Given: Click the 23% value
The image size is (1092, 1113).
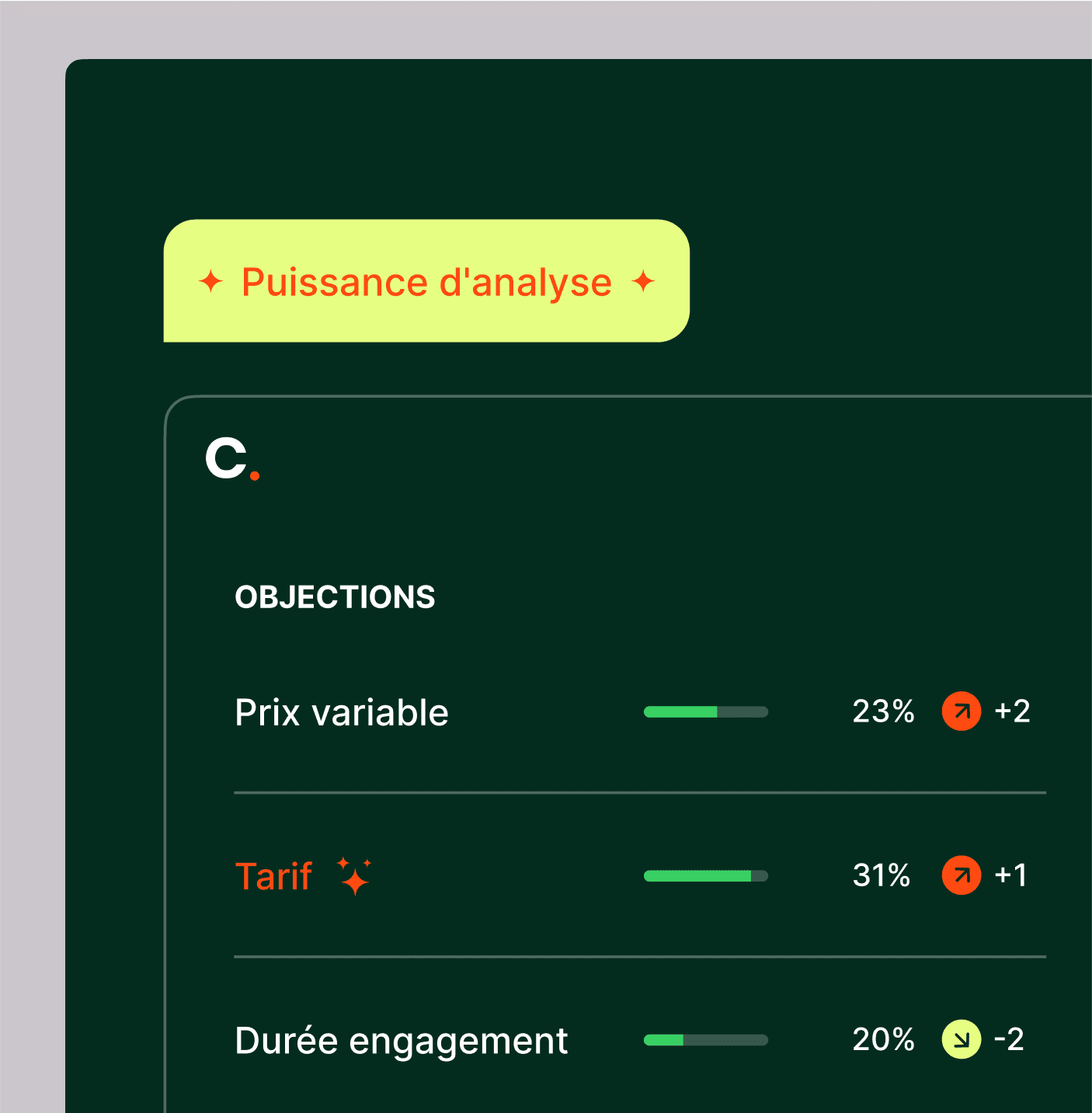Looking at the screenshot, I should (883, 711).
